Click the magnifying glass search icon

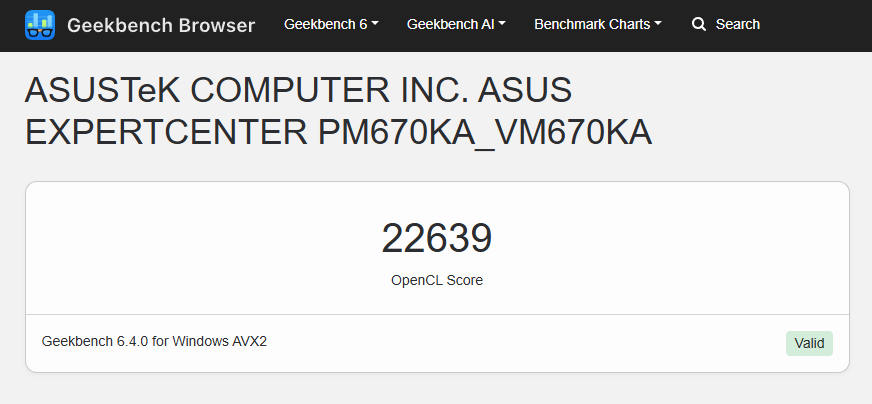[699, 24]
